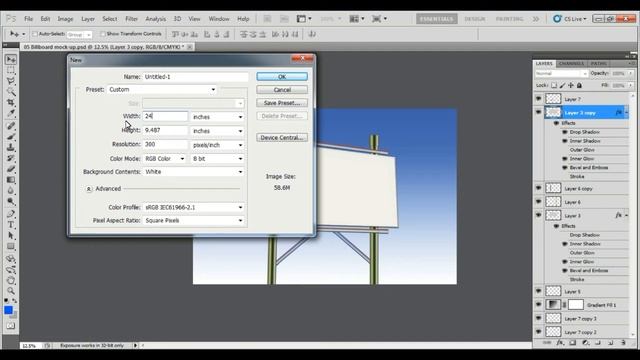
Task: Enable the Auto-Select checkbox
Action: point(35,34)
